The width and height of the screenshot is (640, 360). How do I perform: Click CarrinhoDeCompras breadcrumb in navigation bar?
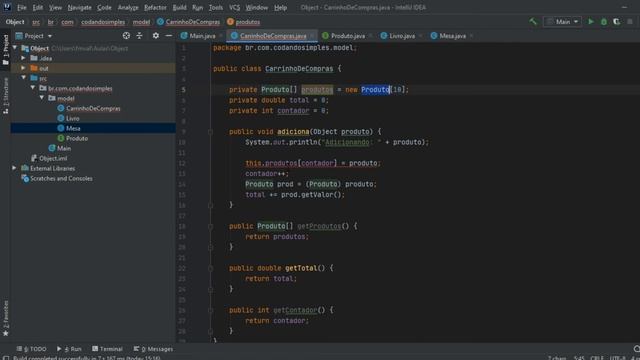click(x=189, y=22)
